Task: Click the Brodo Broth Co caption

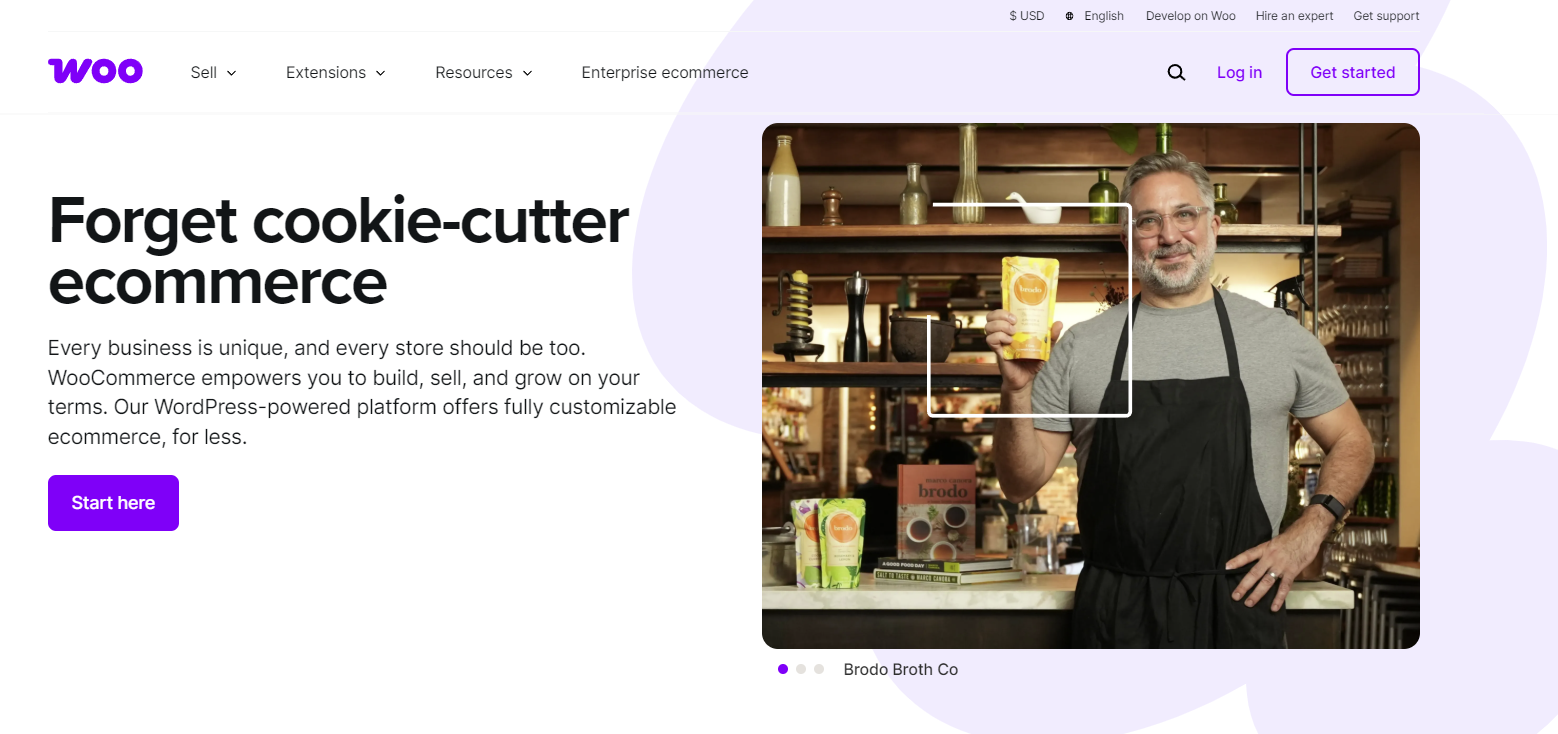Action: coord(901,669)
